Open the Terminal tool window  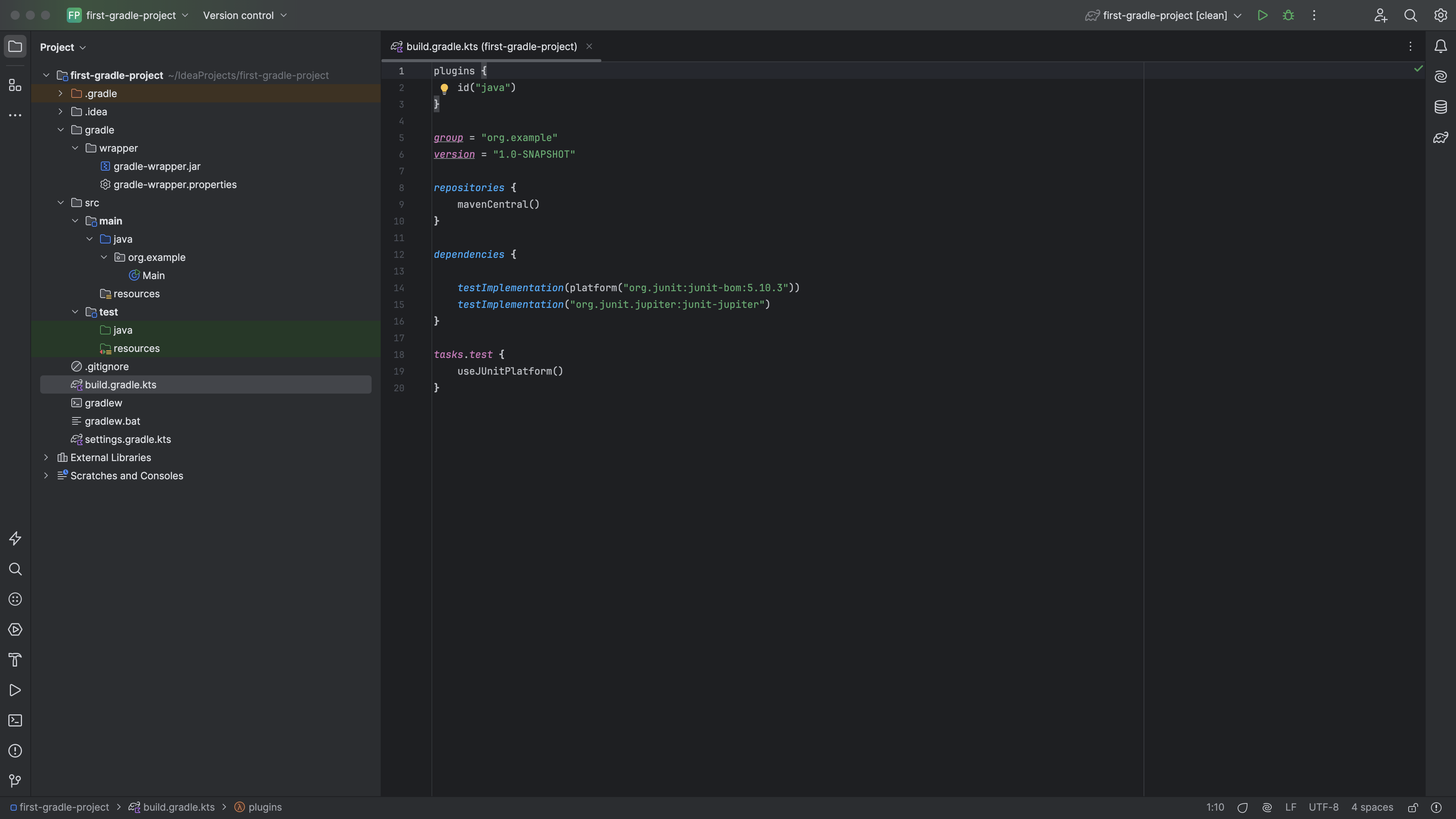(15, 720)
